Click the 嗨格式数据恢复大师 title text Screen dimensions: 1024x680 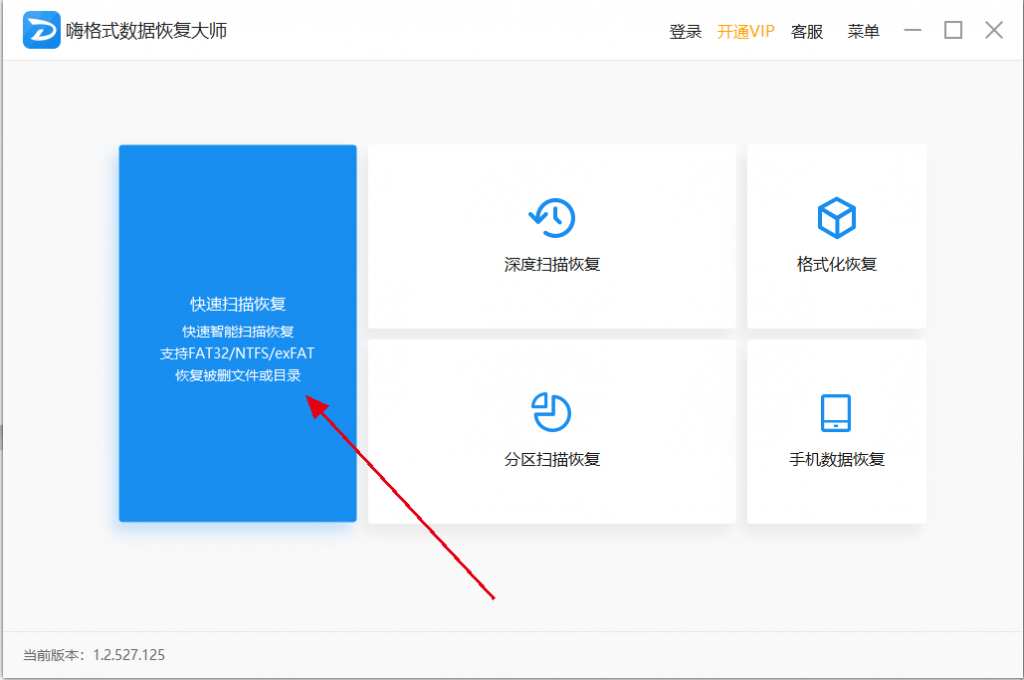[146, 31]
